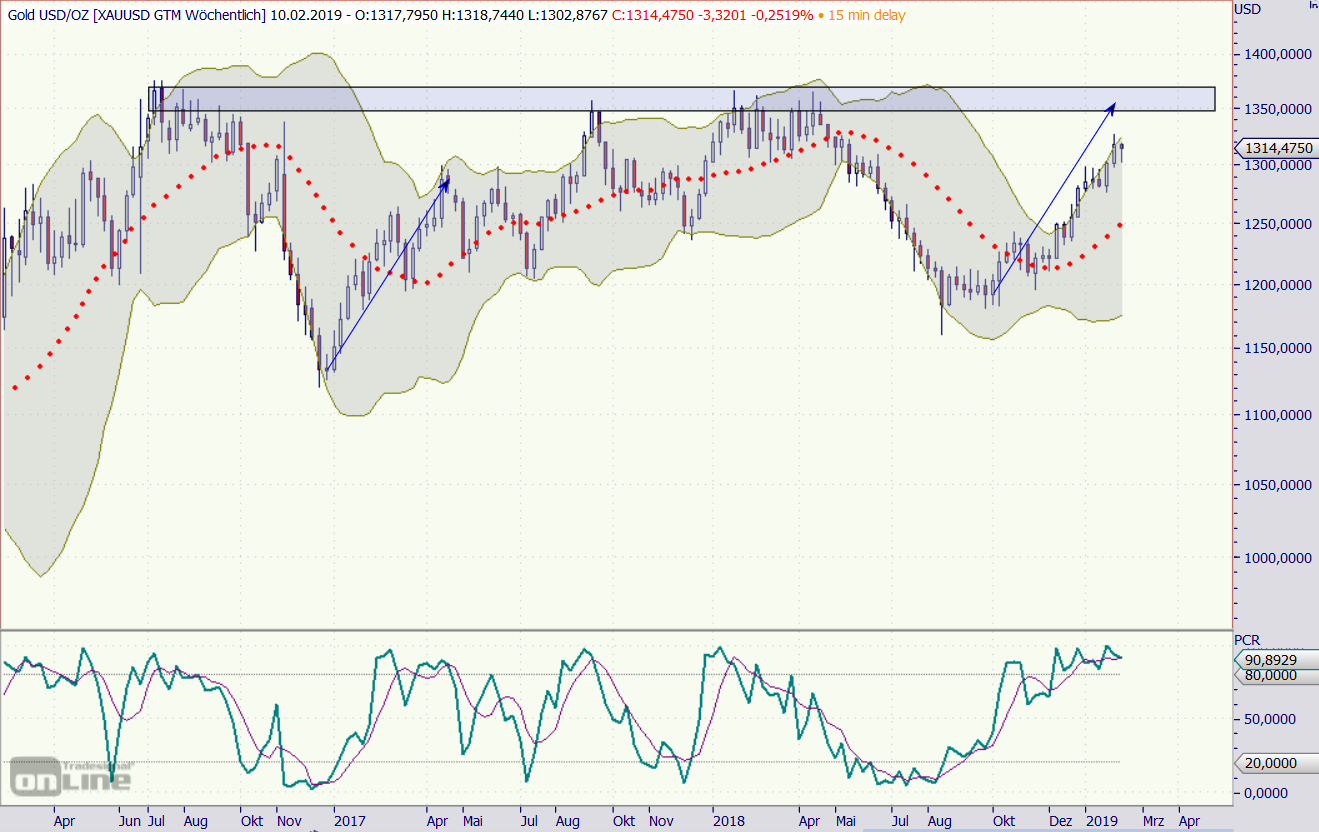The image size is (1319, 832).
Task: Click the USD axis unit label
Action: 1248,9
